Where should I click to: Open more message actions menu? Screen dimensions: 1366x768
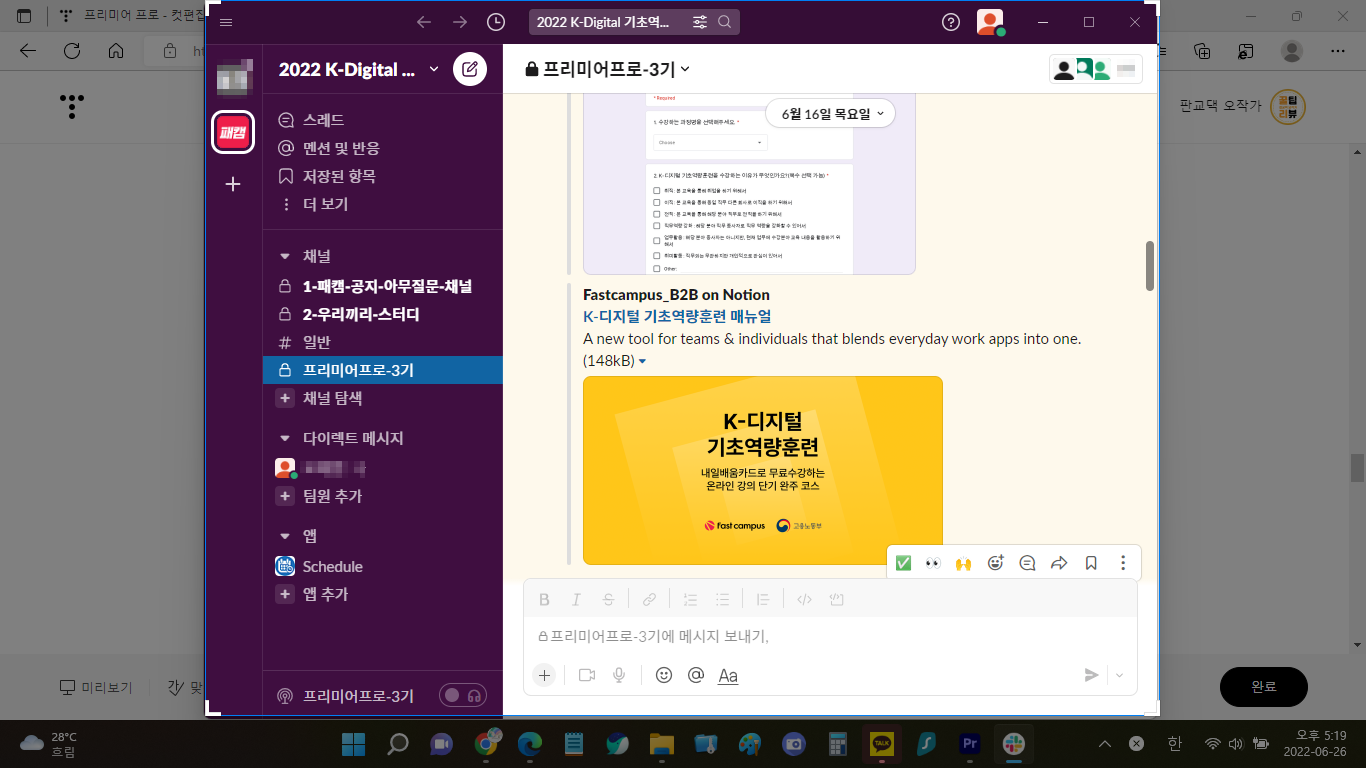tap(1123, 563)
